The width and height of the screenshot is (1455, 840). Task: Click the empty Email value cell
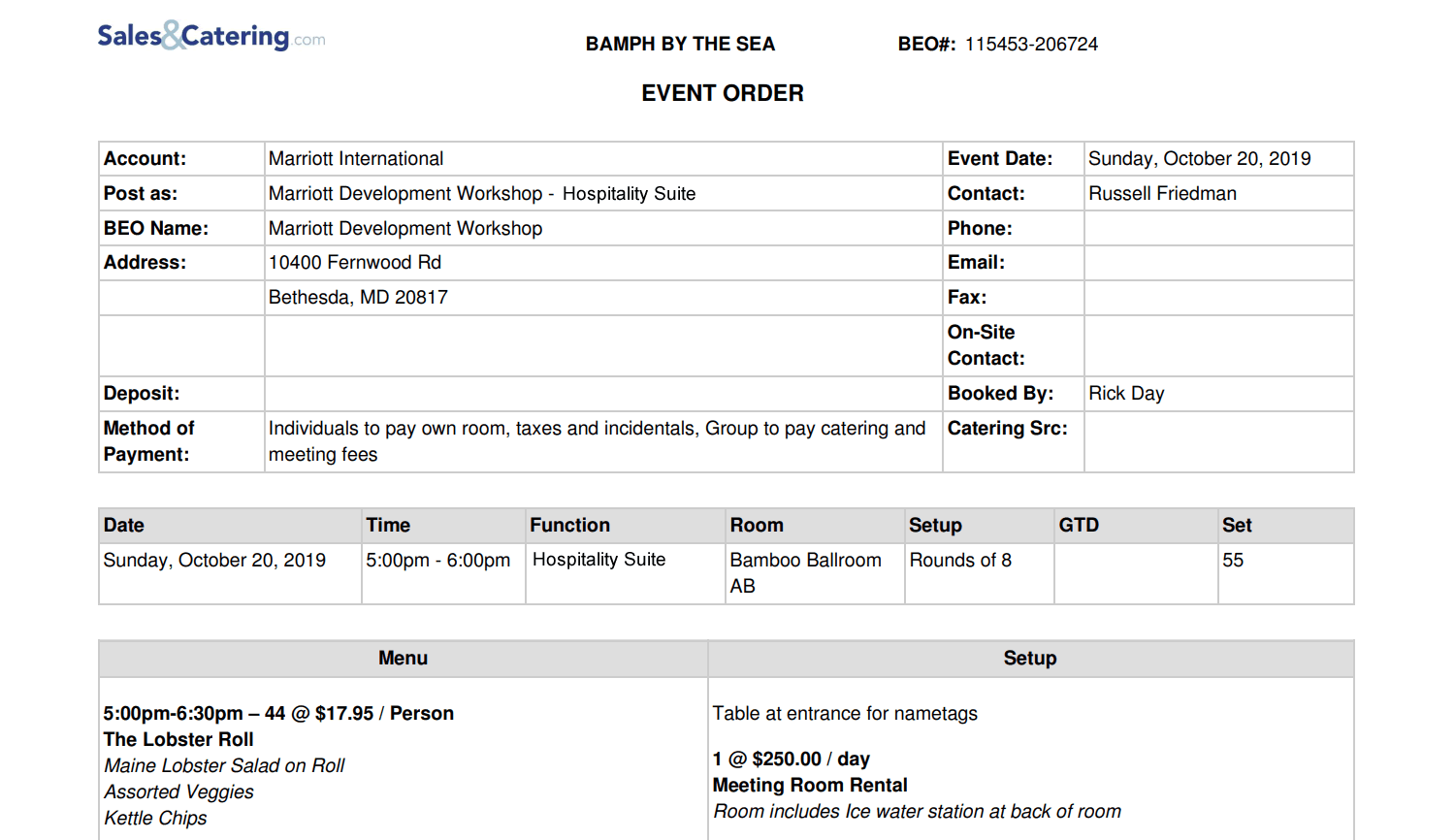[1217, 263]
